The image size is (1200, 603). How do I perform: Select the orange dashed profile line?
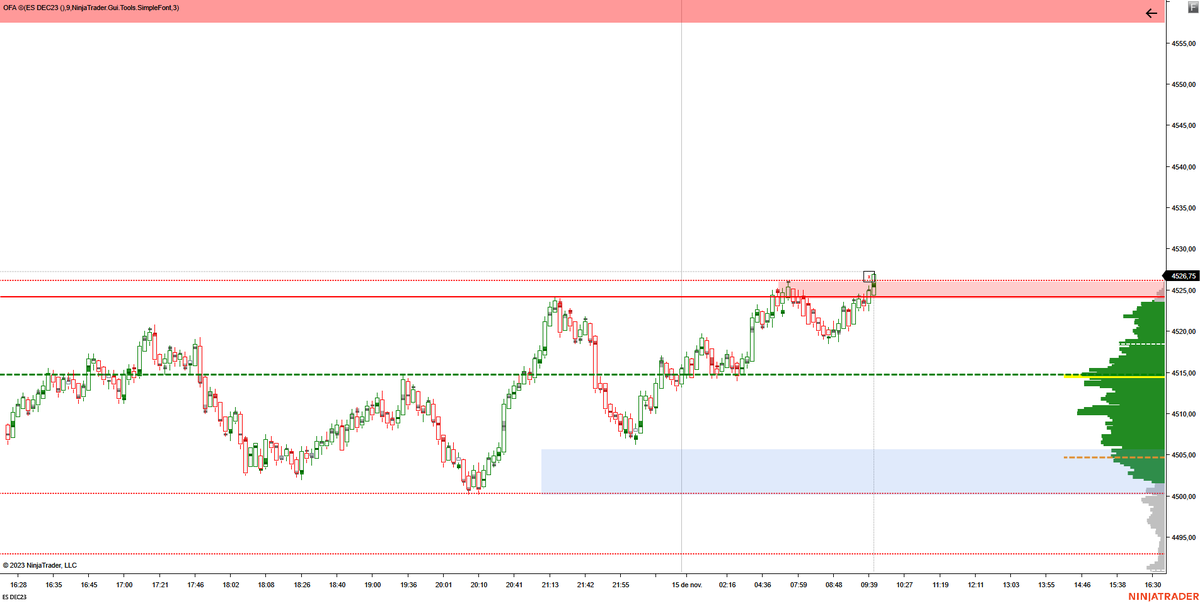tap(1114, 457)
